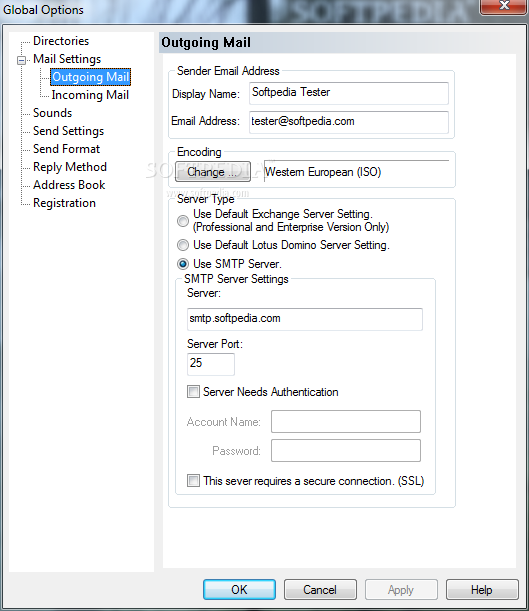Close the Global Options dialog
Screen dimensions: 529x611
(504, 6)
